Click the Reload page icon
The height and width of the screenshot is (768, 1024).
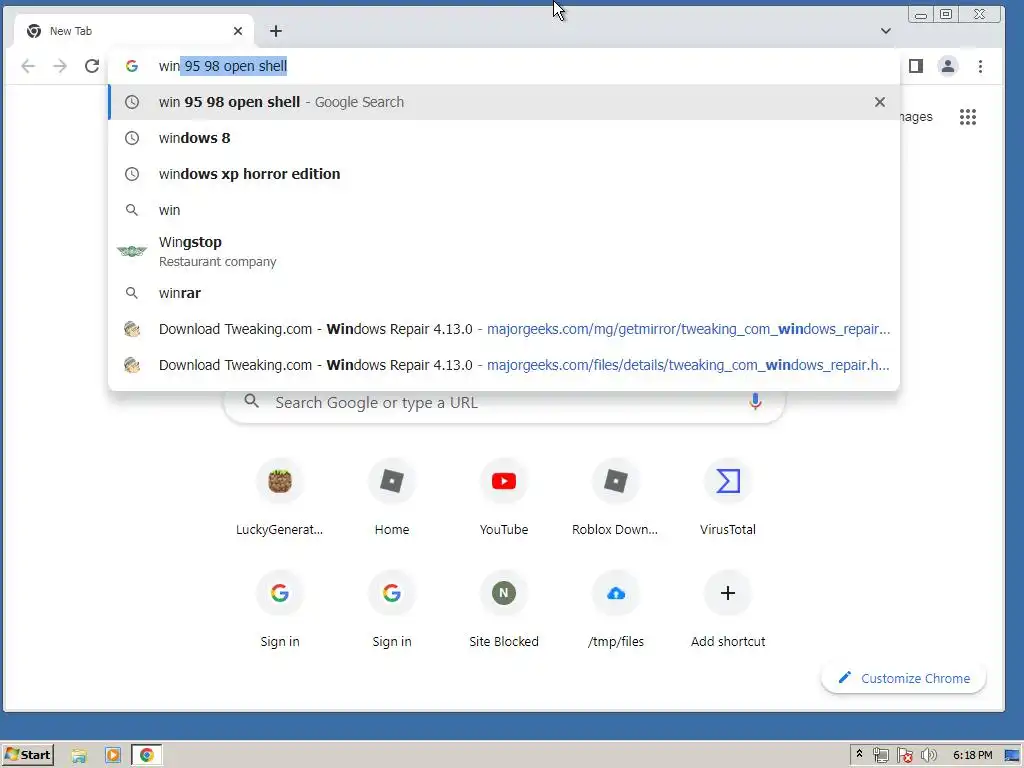click(x=92, y=66)
